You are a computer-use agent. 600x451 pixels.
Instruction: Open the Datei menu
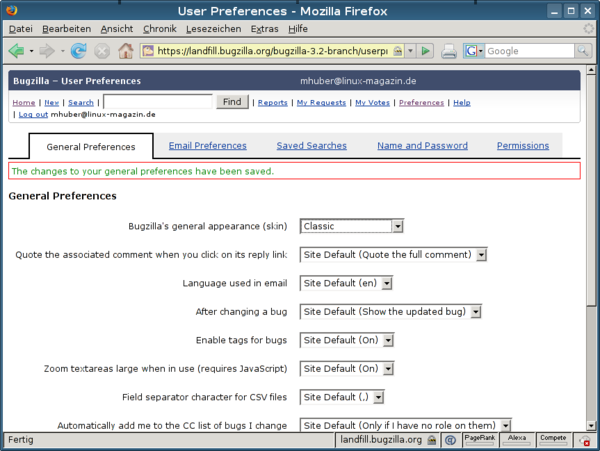(21, 29)
